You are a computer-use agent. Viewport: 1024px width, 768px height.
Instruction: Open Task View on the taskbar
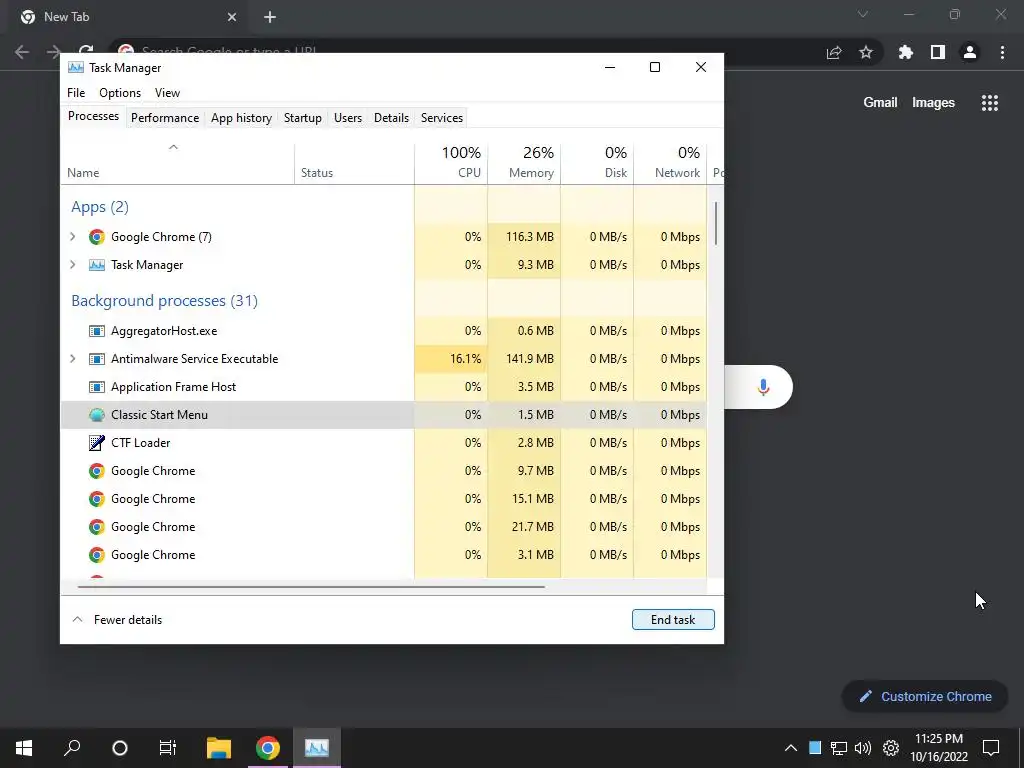tap(168, 748)
